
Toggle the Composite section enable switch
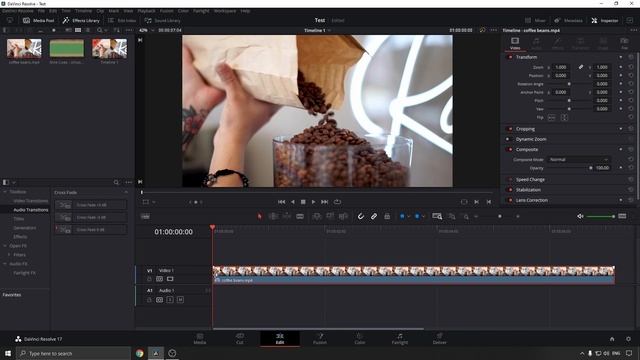pyautogui.click(x=510, y=149)
